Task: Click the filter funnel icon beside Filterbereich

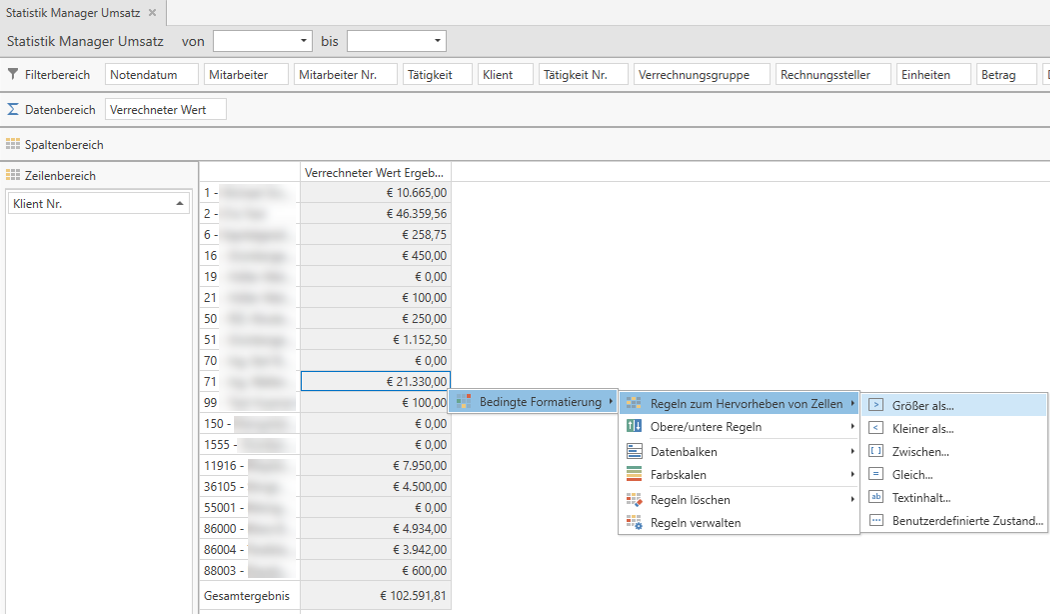Action: (x=13, y=74)
